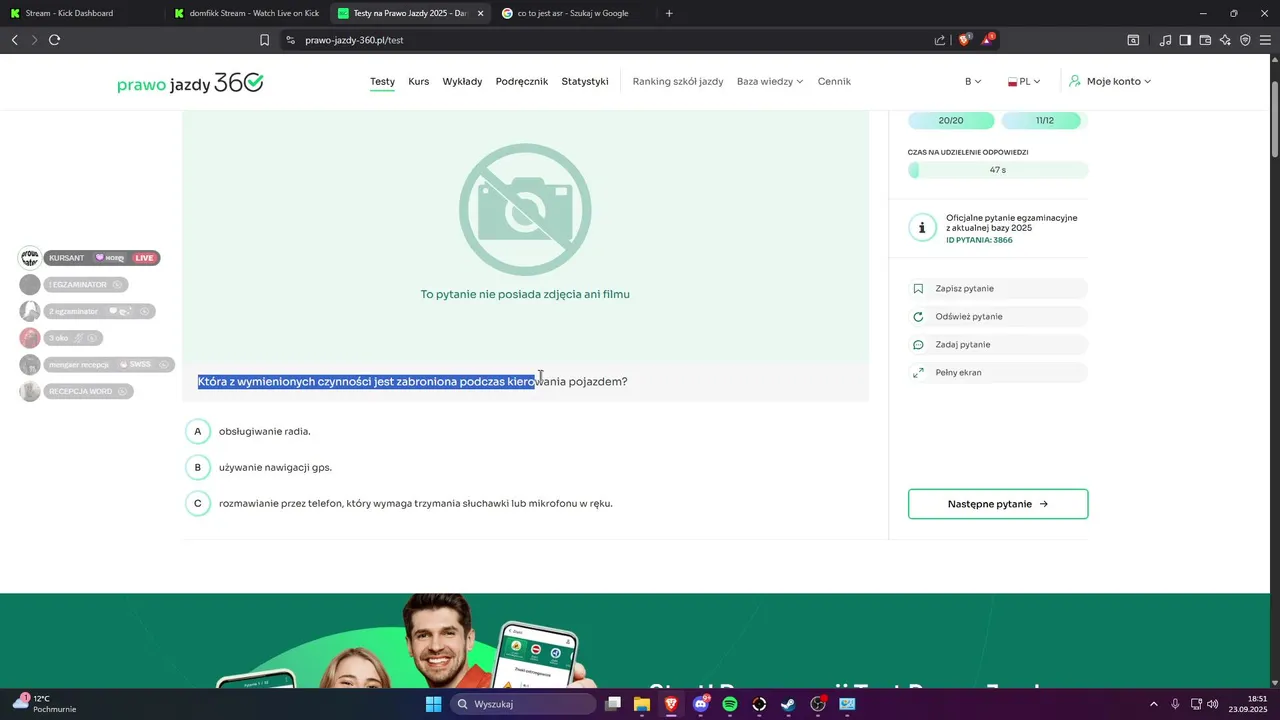Click Zapisz pytanie to save the question

pyautogui.click(x=998, y=288)
